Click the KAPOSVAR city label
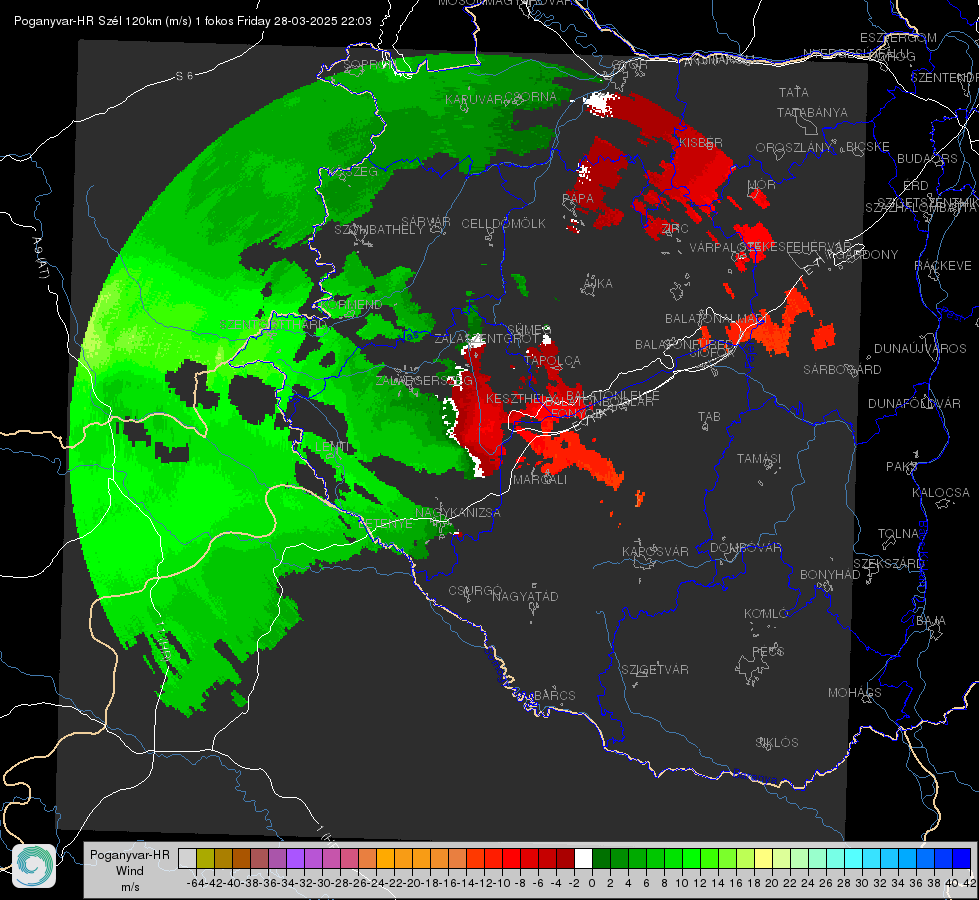Viewport: 979px width, 900px height. pos(655,551)
